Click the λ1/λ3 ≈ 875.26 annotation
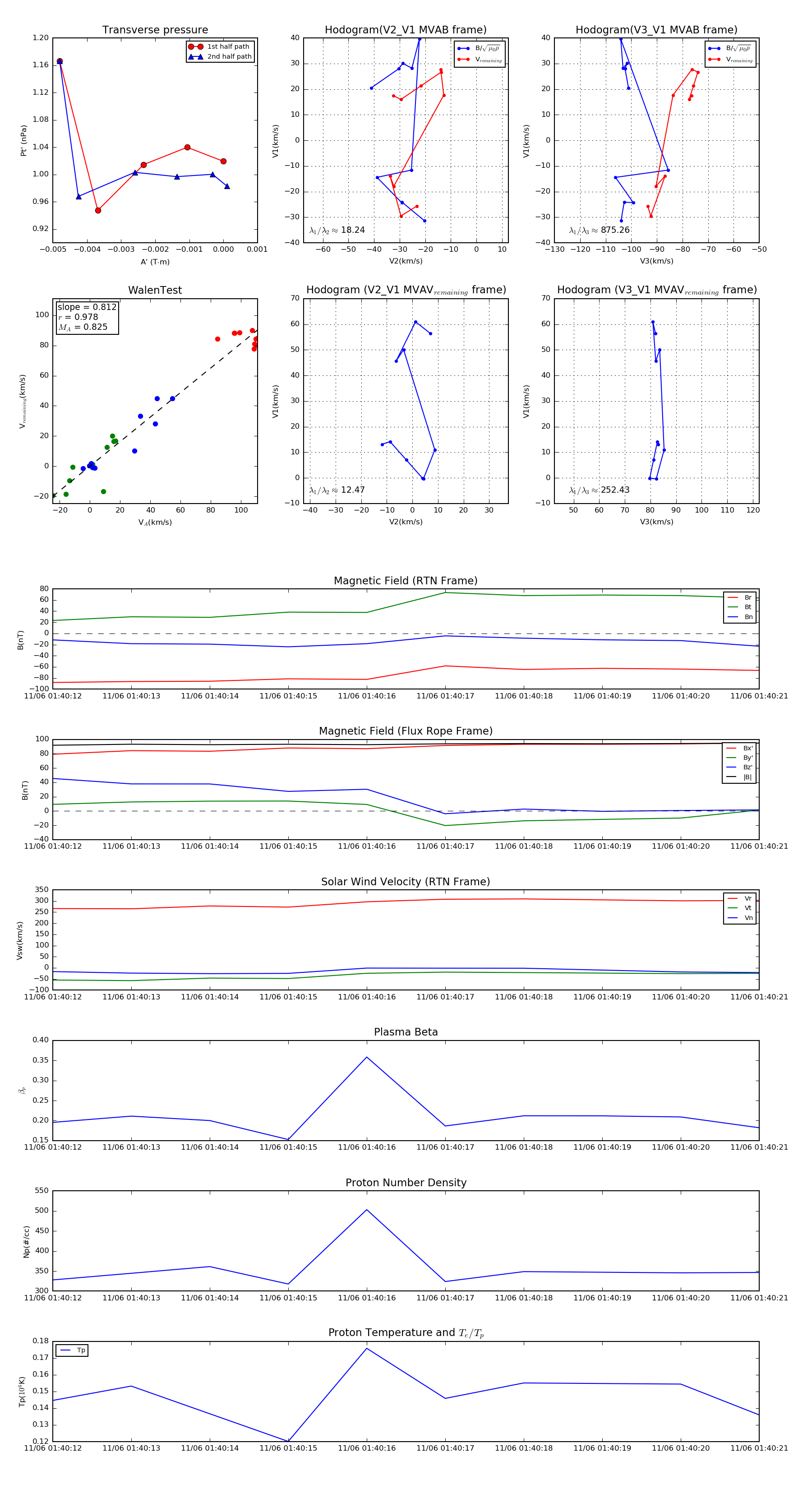This screenshot has width=812, height=1489. tap(600, 230)
